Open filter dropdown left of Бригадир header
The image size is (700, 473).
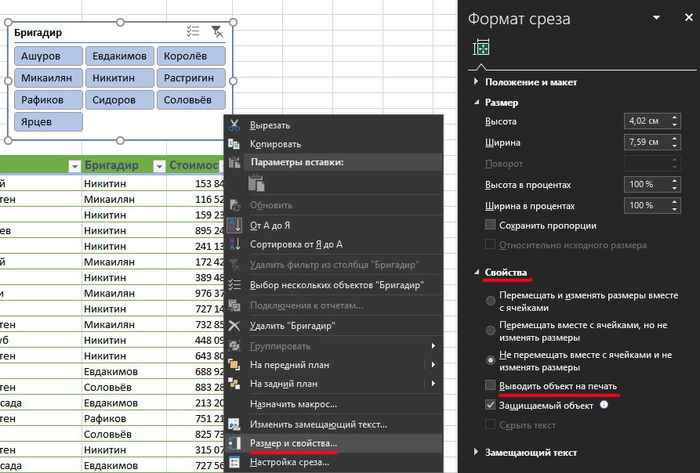tap(75, 166)
